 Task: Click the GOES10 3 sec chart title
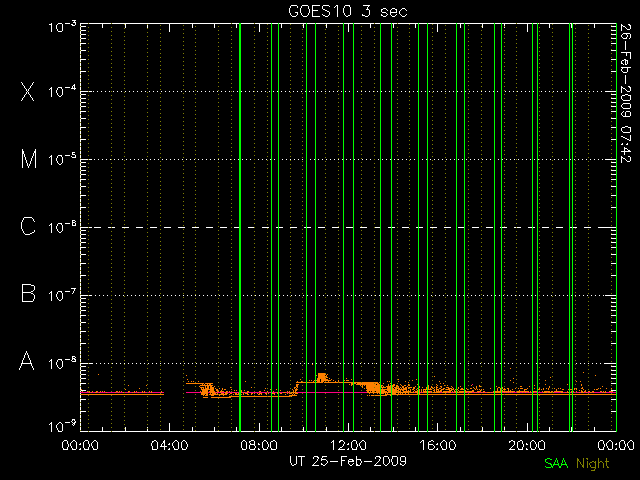point(348,11)
